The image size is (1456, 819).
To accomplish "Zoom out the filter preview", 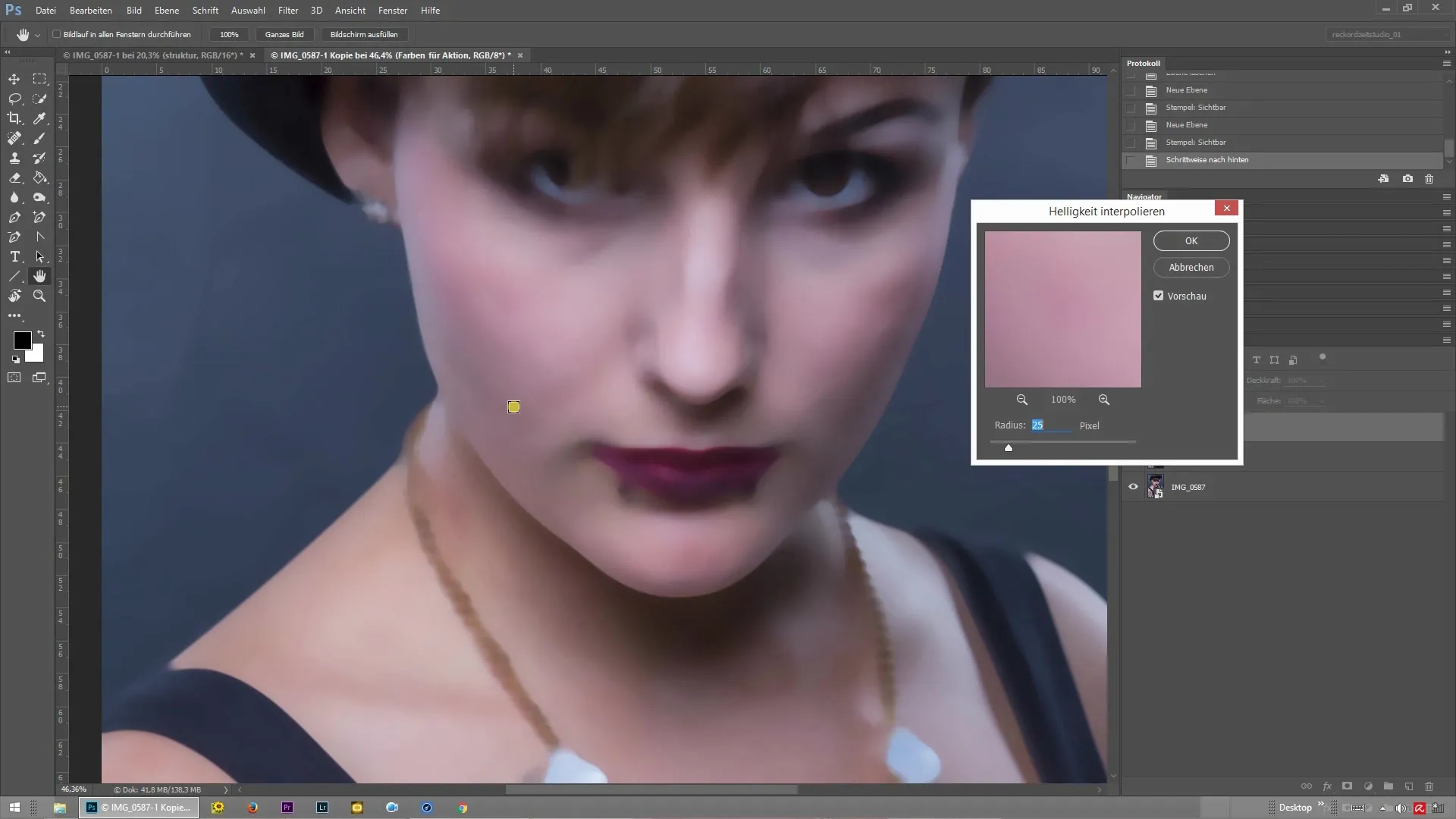I will (x=1021, y=400).
